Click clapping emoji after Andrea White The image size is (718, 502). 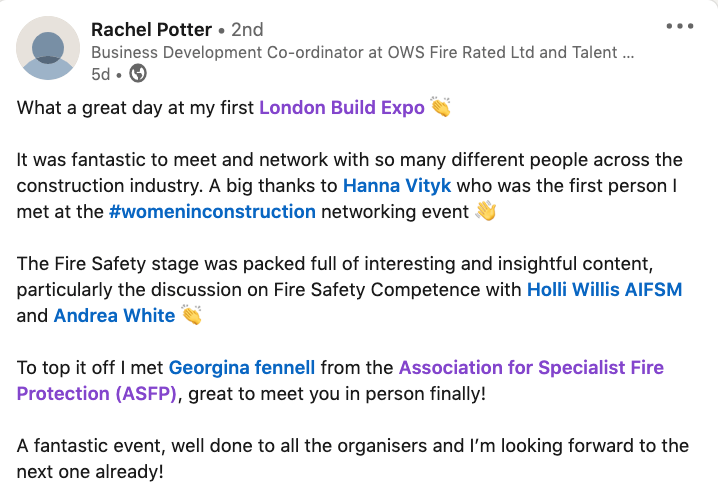click(x=191, y=315)
